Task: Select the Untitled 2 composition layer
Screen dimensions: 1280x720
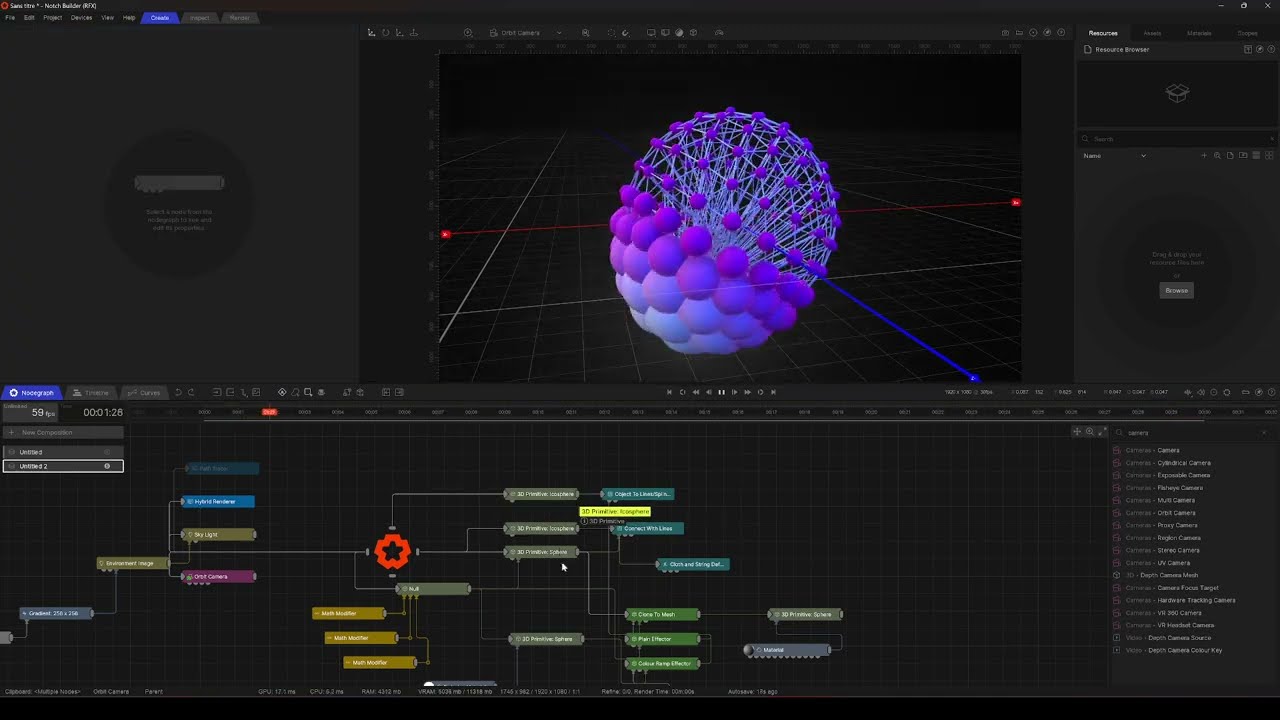Action: [x=63, y=466]
